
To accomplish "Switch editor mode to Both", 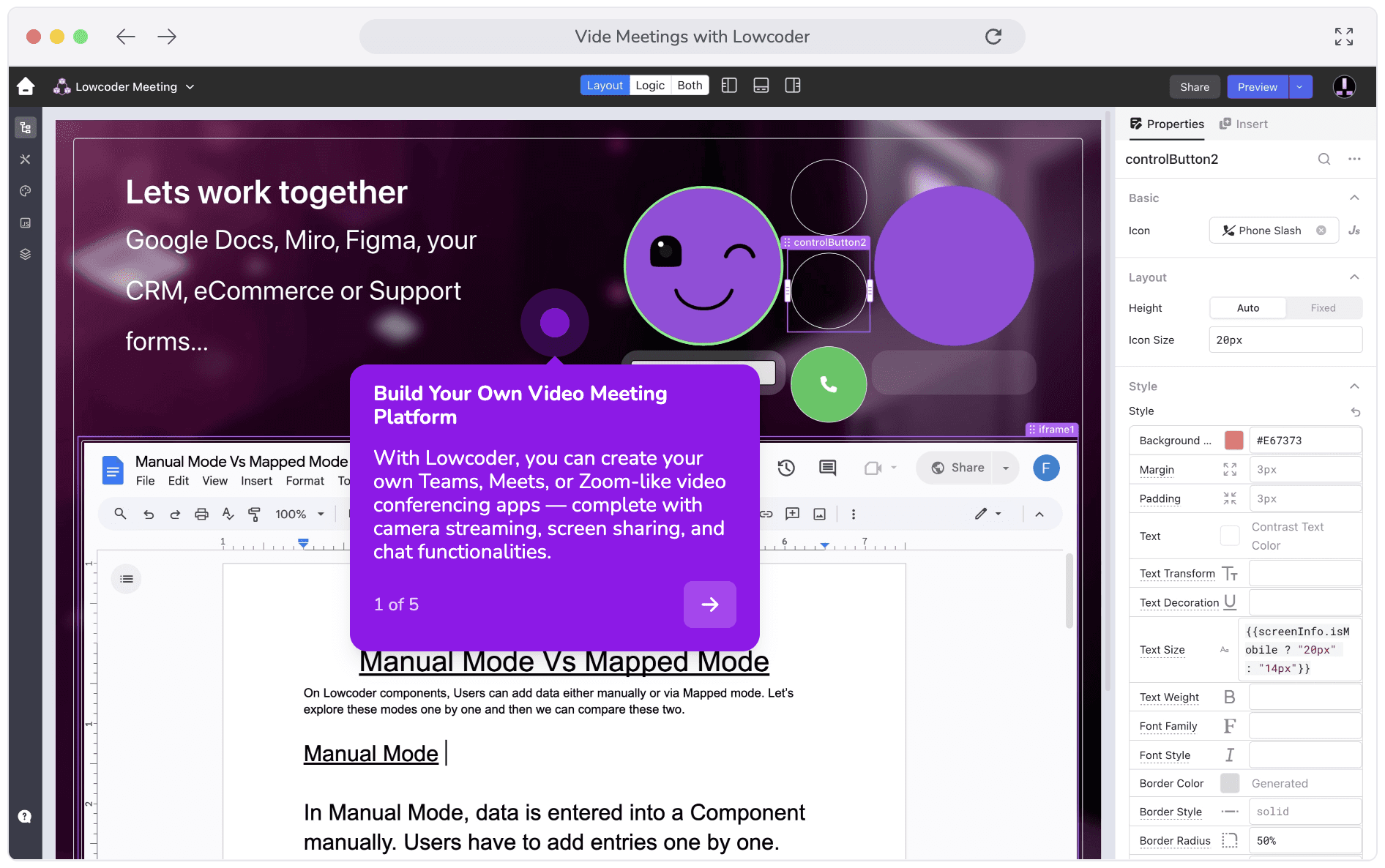I will 690,86.
